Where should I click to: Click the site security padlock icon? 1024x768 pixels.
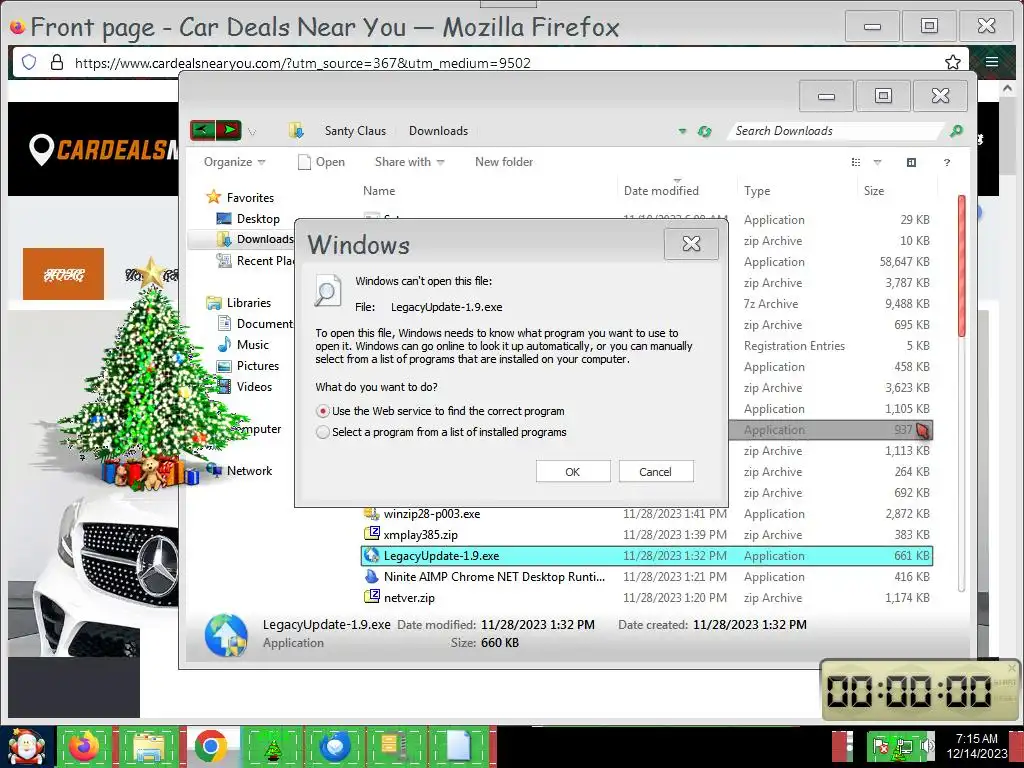click(57, 62)
